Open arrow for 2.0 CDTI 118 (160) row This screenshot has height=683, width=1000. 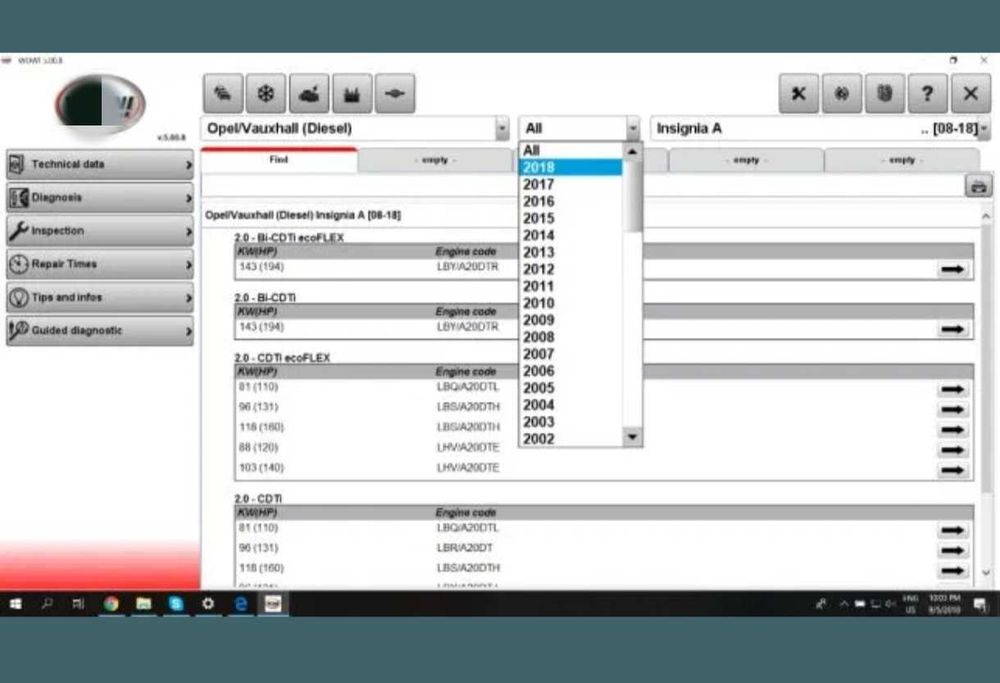click(x=952, y=571)
